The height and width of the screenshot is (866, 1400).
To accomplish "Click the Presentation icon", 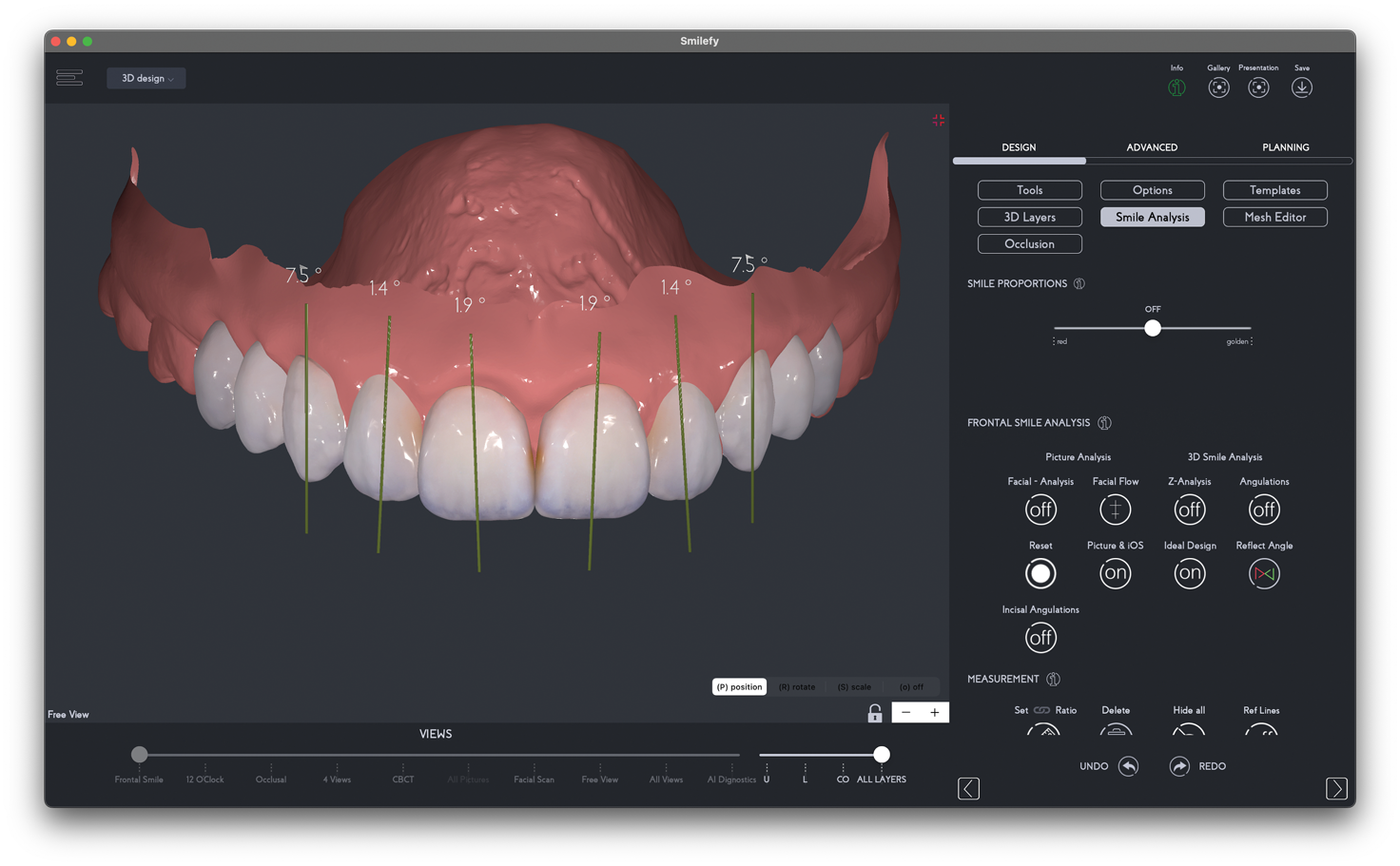I will click(1258, 87).
